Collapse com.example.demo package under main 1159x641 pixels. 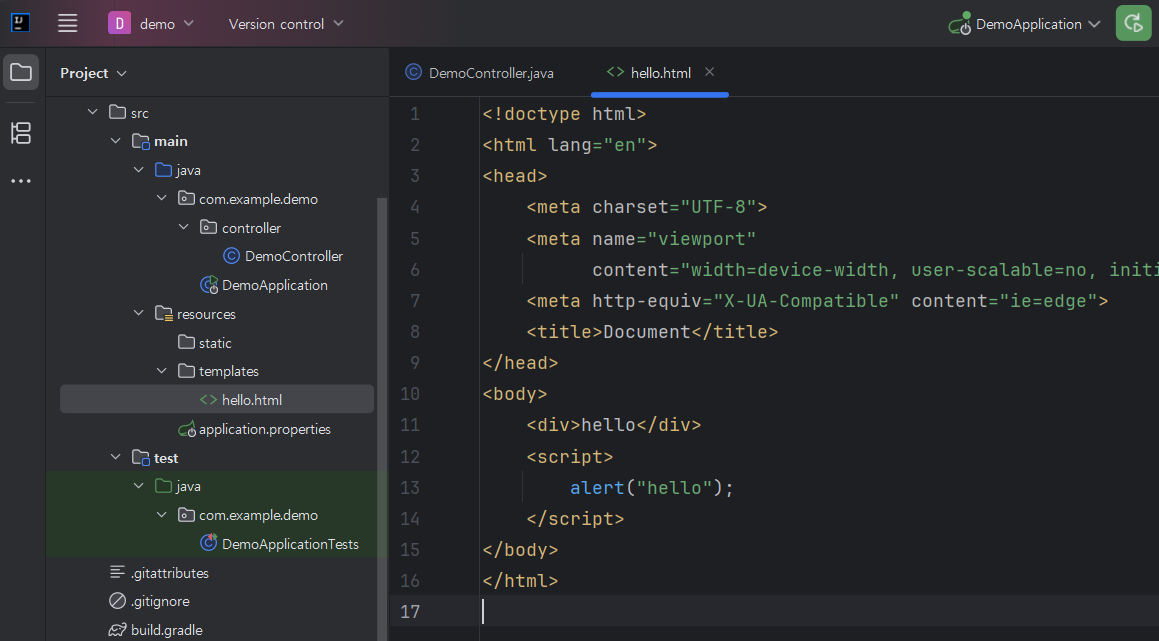click(x=161, y=198)
